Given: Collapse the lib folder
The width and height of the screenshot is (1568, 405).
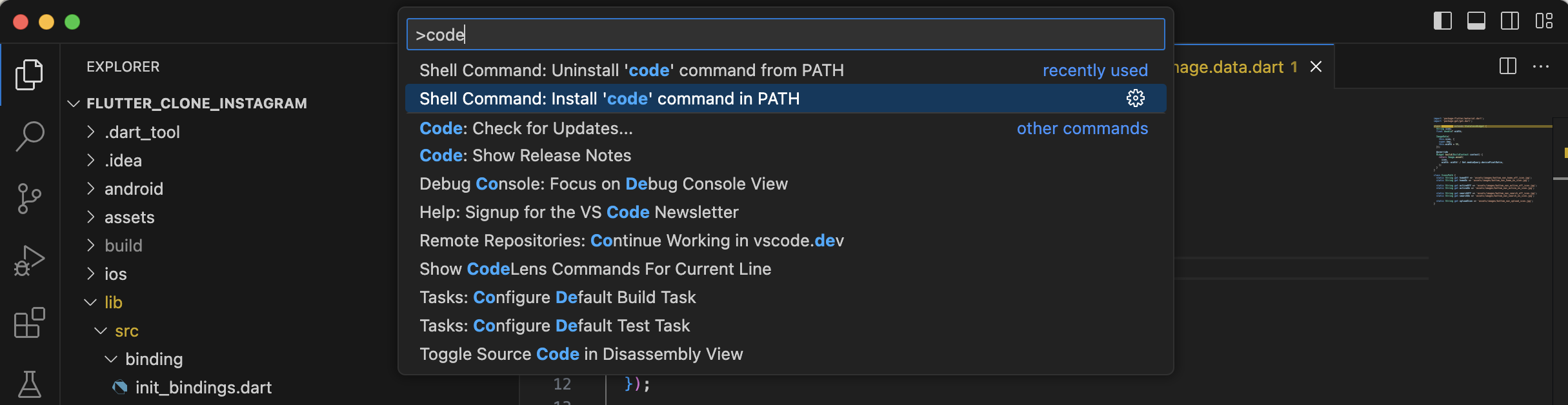Looking at the screenshot, I should pos(113,302).
